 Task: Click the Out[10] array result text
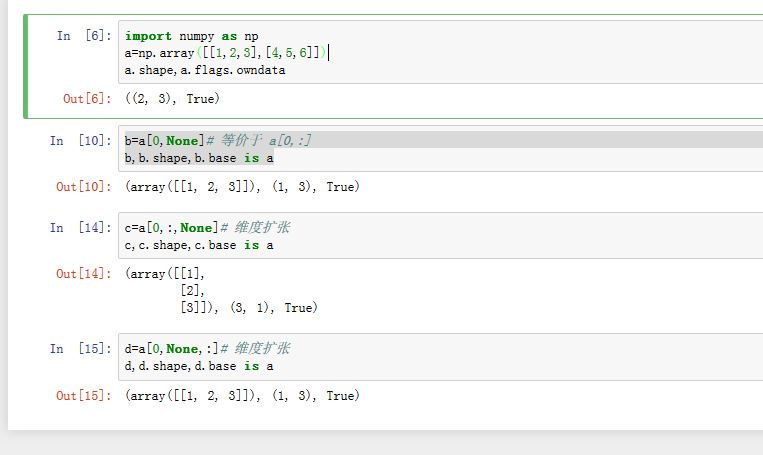[241, 187]
